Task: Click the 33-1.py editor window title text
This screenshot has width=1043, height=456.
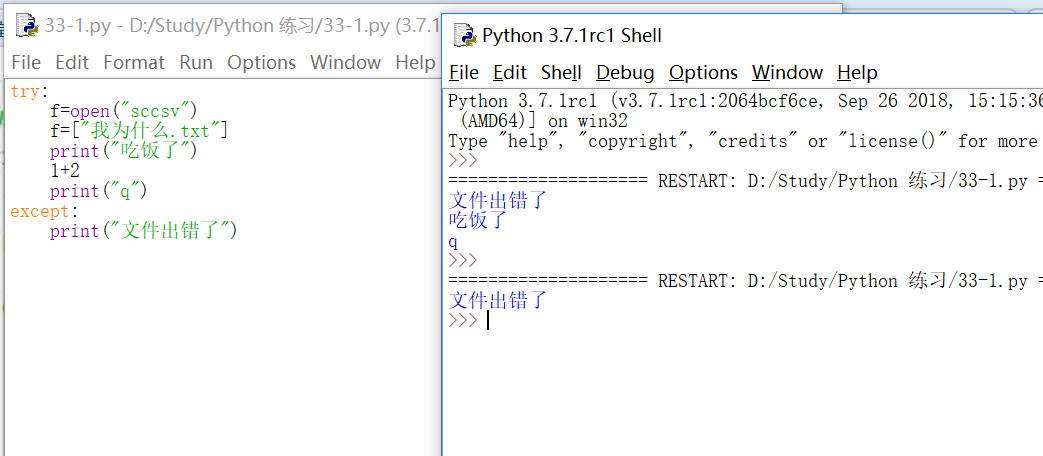Action: point(243,26)
